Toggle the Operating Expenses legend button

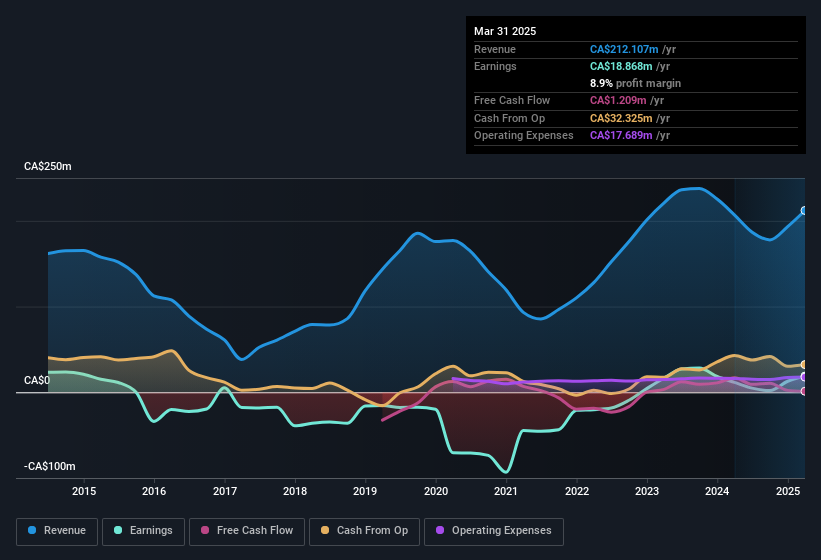(x=494, y=531)
